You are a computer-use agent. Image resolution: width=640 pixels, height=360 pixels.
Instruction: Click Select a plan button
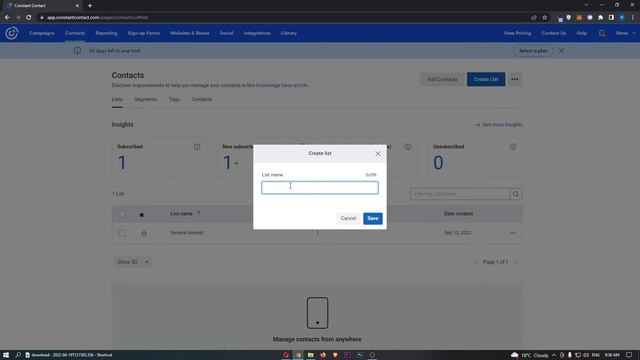[533, 51]
